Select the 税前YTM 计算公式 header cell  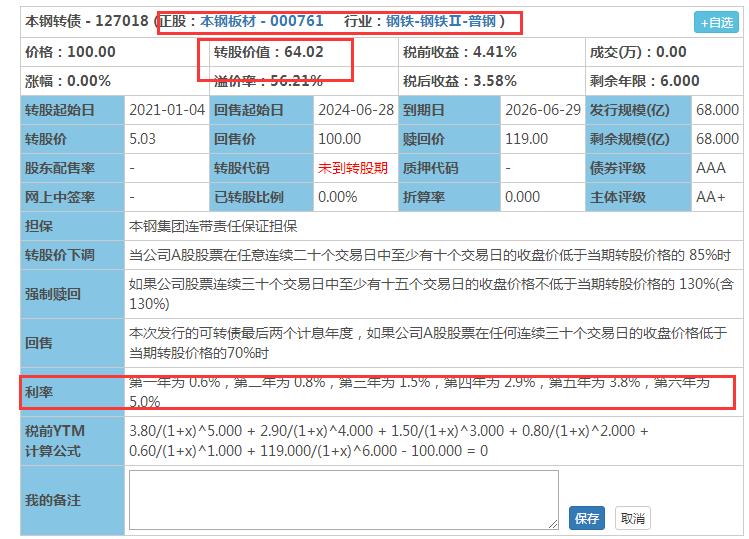point(73,441)
